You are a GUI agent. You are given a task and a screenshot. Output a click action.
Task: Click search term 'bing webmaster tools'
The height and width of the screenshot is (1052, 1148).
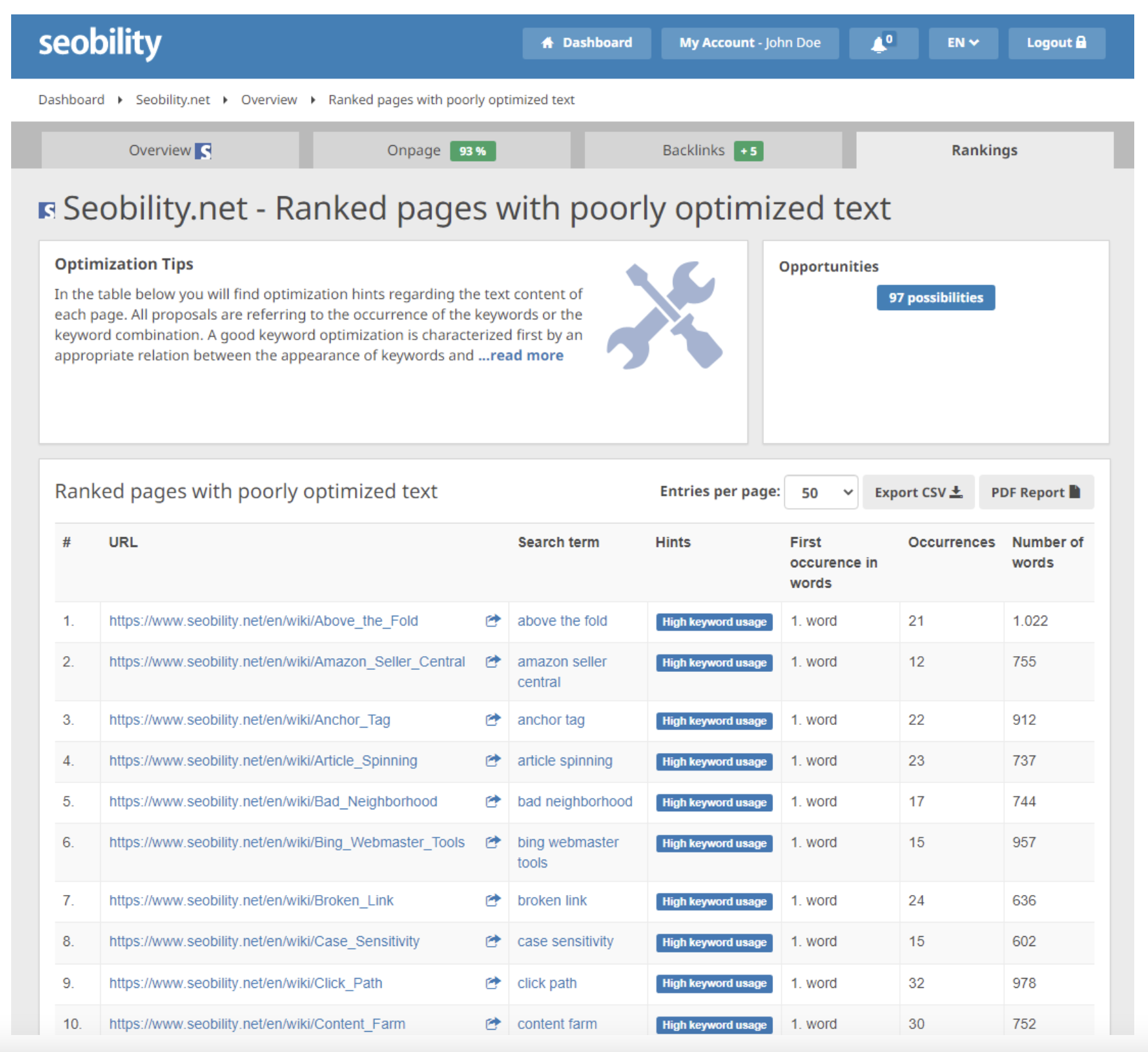568,852
